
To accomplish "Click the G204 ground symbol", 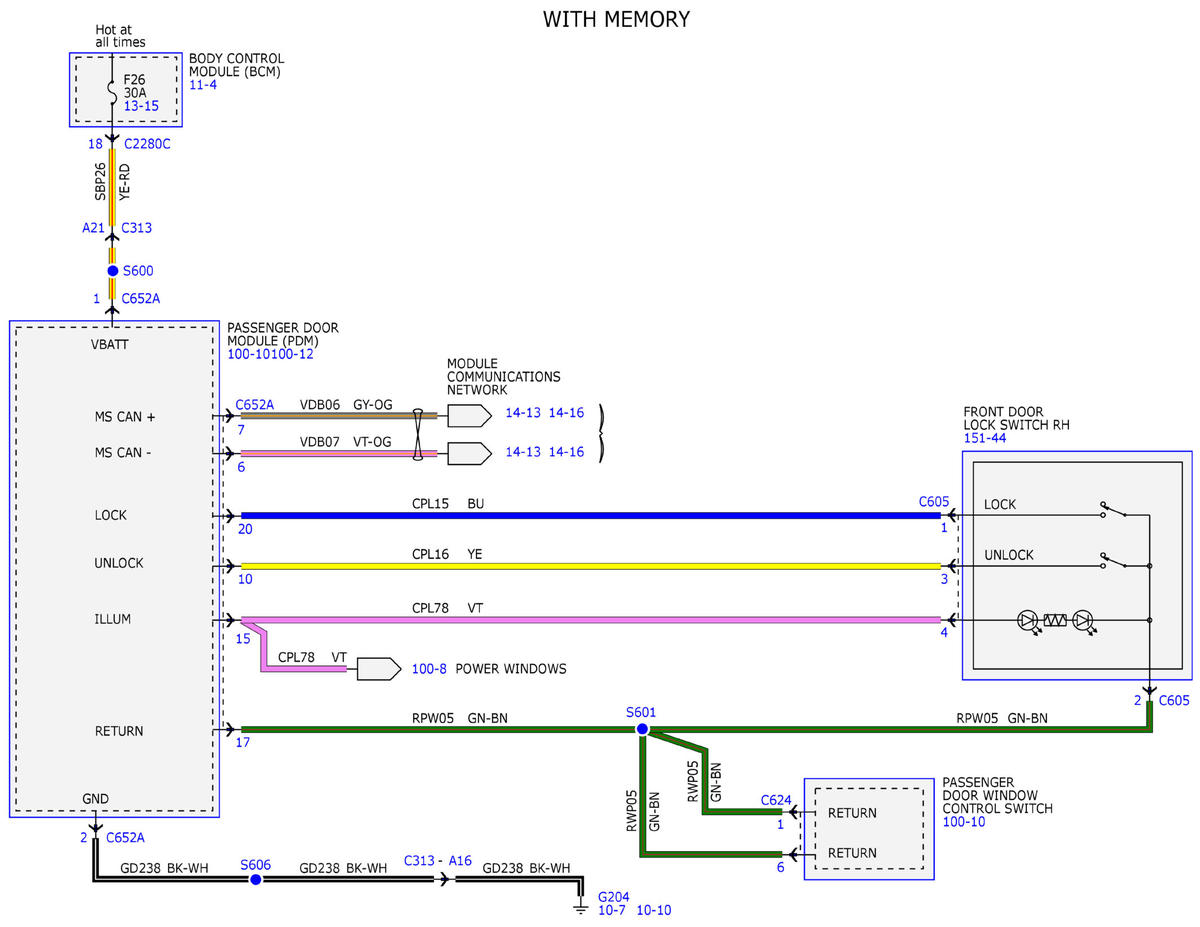I will click(581, 909).
